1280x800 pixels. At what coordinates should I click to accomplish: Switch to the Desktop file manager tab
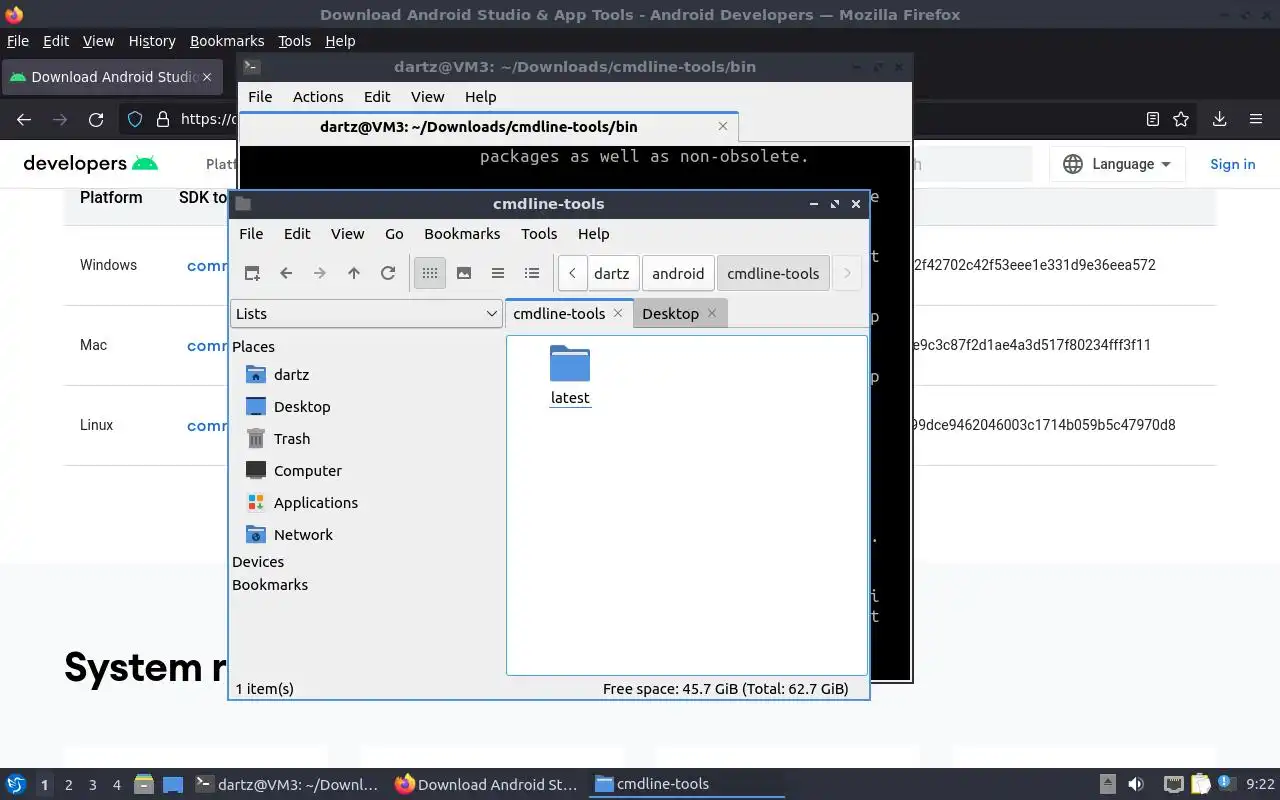[670, 313]
